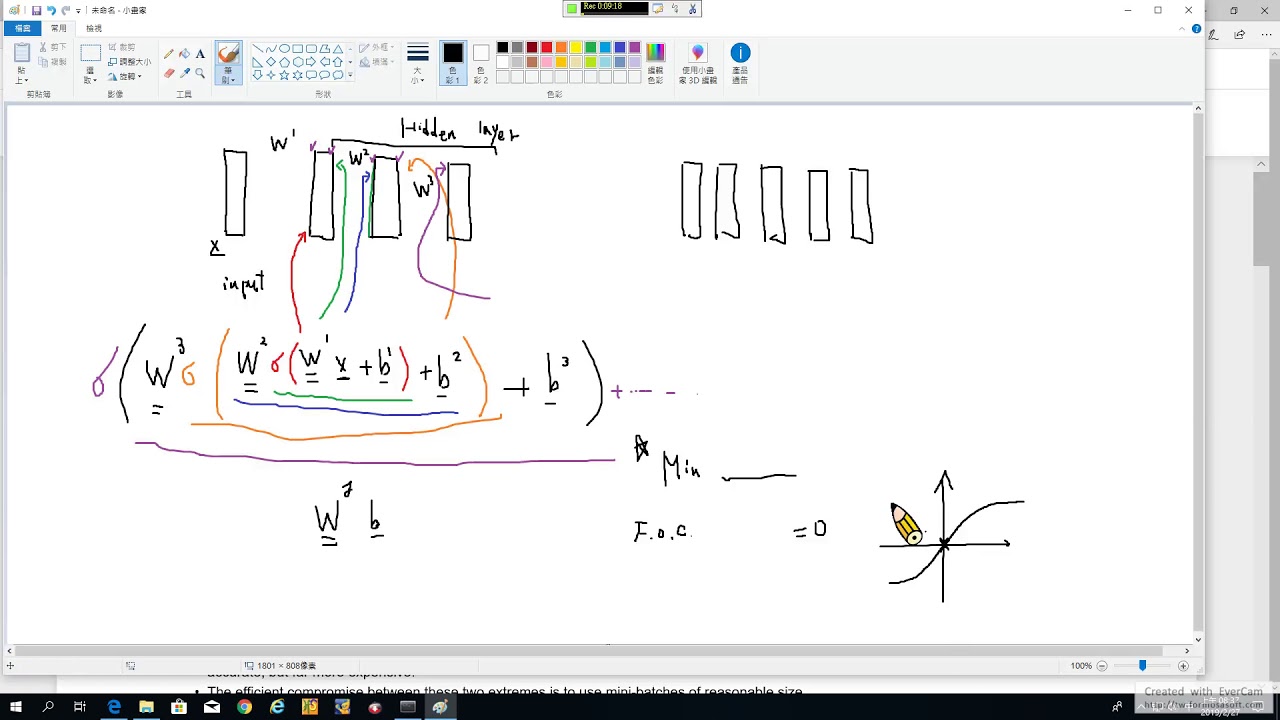Click the Redo arrow in the title bar
Screen dimensions: 1280x720
tap(65, 10)
